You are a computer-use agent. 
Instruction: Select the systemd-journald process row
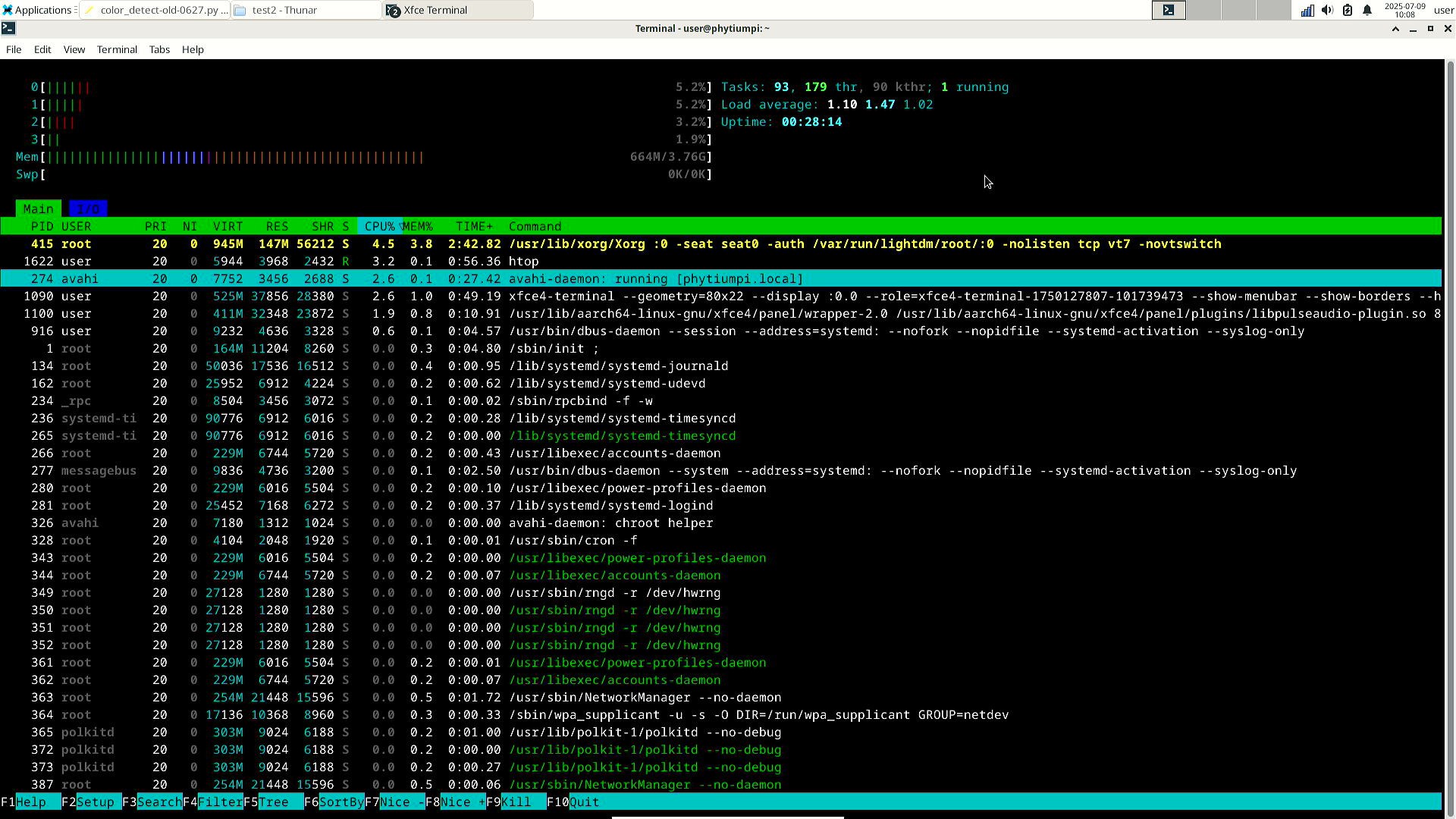pyautogui.click(x=720, y=366)
